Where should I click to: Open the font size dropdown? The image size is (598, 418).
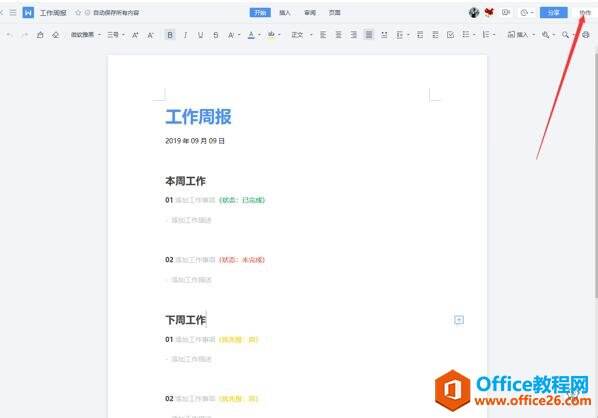(116, 35)
